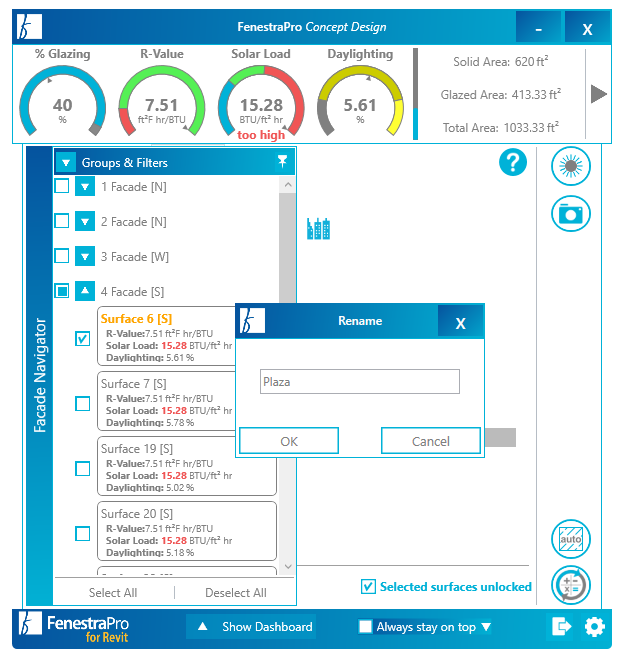
Task: Click FenestraPro for Revit footer logo
Action: pyautogui.click(x=74, y=628)
